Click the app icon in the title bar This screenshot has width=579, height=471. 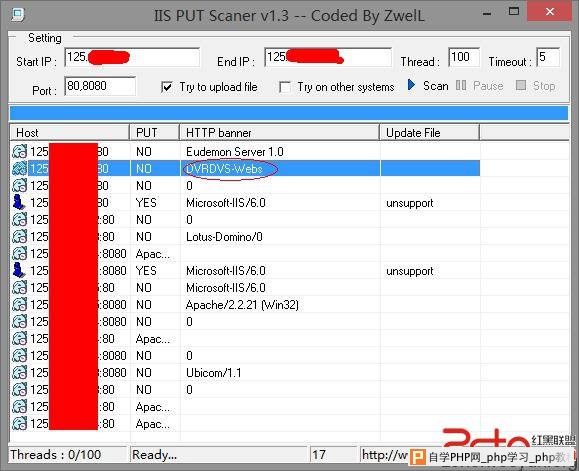pos(17,14)
